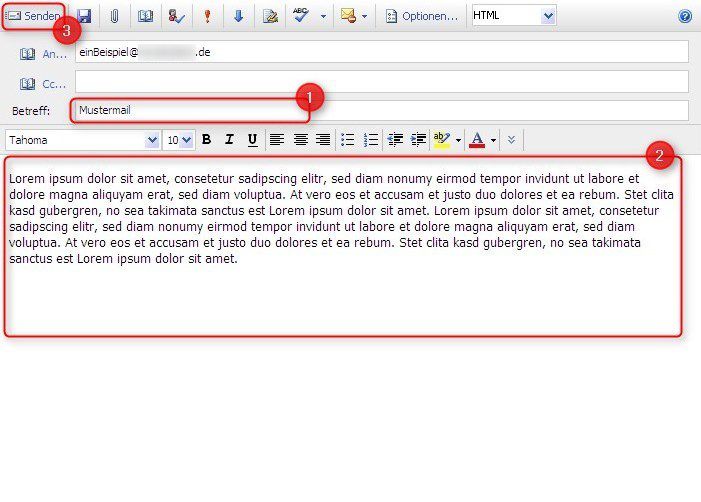Save the draft with floppy disk icon
Image resolution: width=701 pixels, height=502 pixels.
84,16
